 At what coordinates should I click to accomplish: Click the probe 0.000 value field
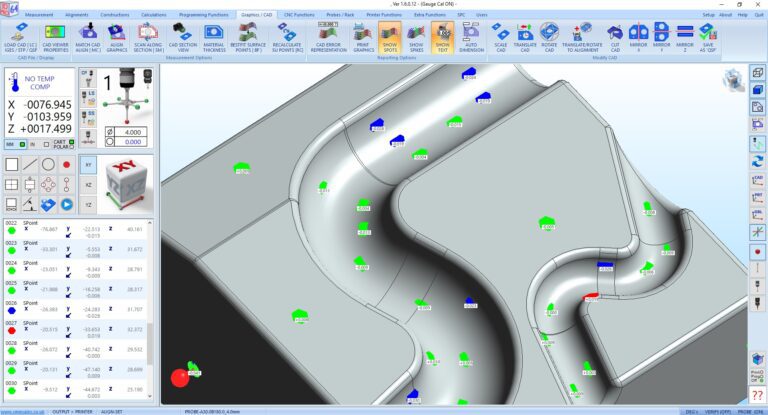[x=131, y=142]
